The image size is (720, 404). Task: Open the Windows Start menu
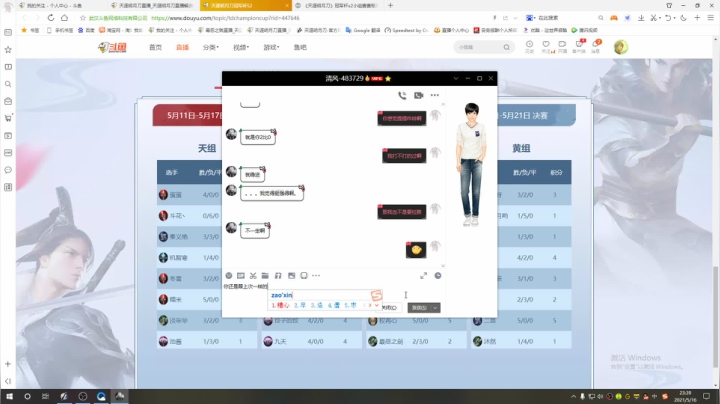click(x=9, y=396)
